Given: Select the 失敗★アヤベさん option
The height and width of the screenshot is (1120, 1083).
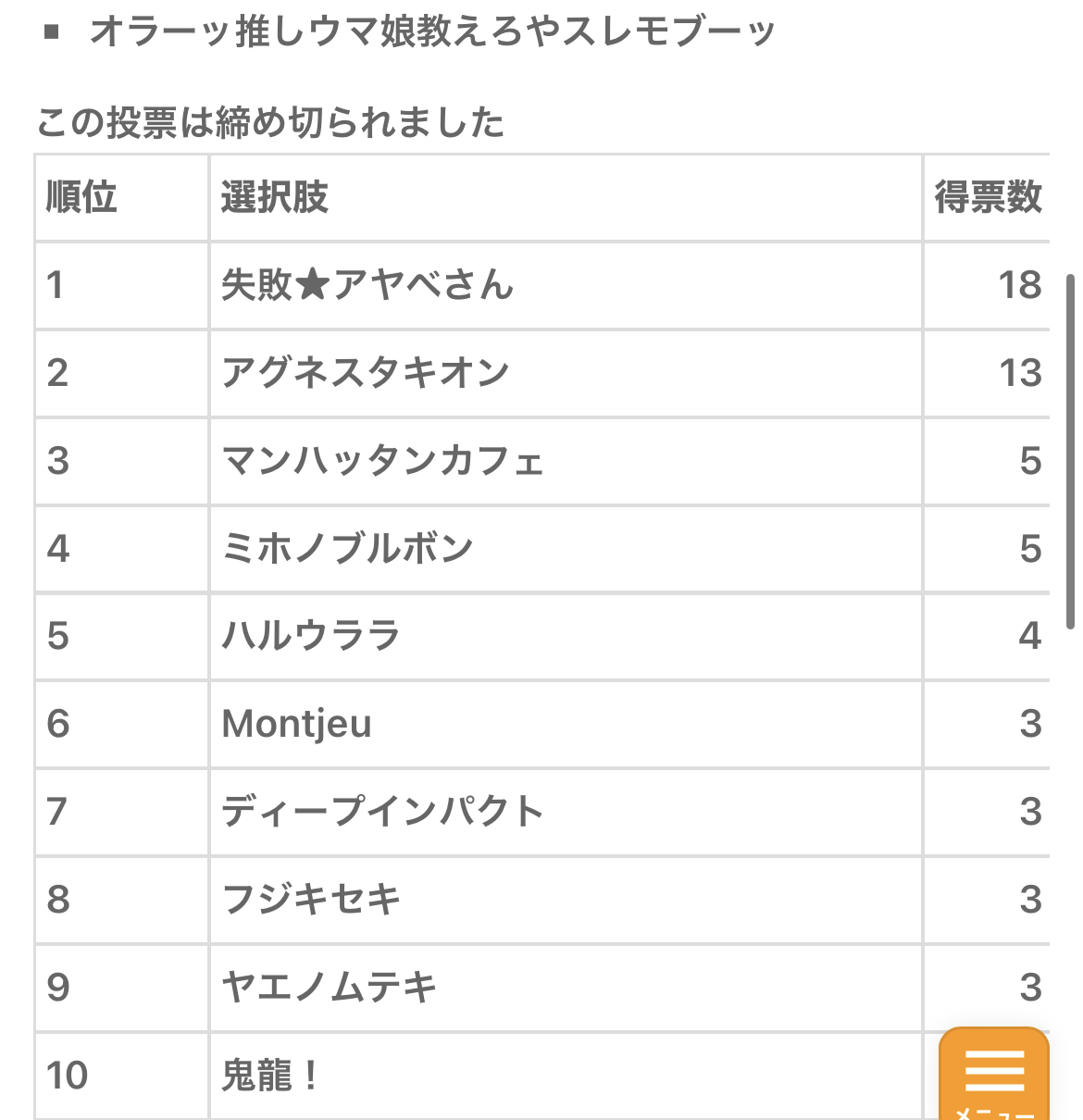Looking at the screenshot, I should pyautogui.click(x=367, y=285).
